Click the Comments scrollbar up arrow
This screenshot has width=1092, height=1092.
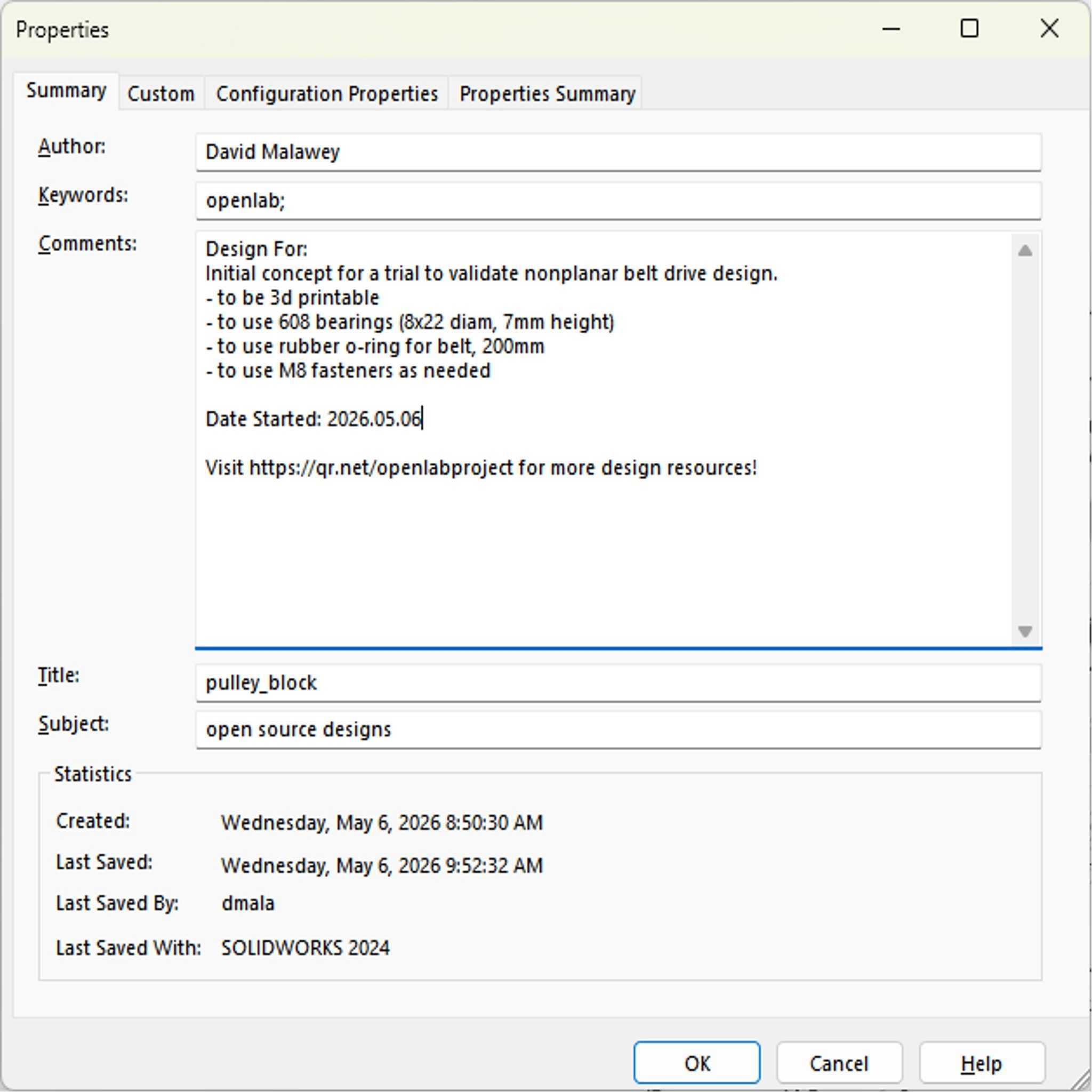point(1025,251)
